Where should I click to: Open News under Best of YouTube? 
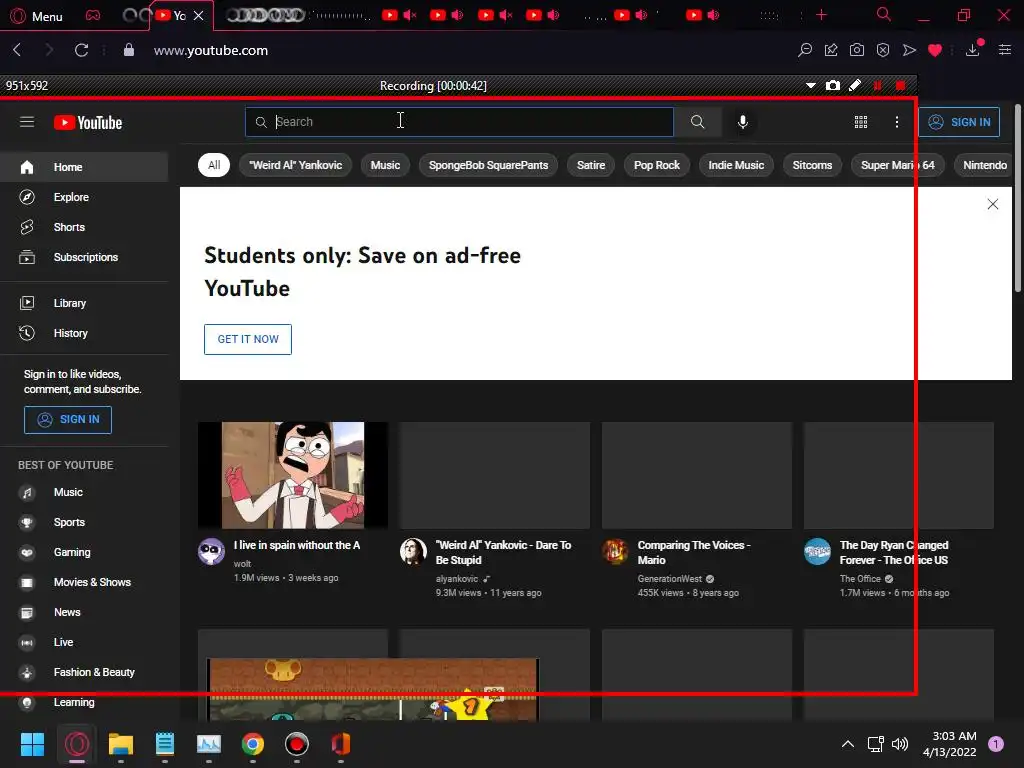pyautogui.click(x=84, y=612)
